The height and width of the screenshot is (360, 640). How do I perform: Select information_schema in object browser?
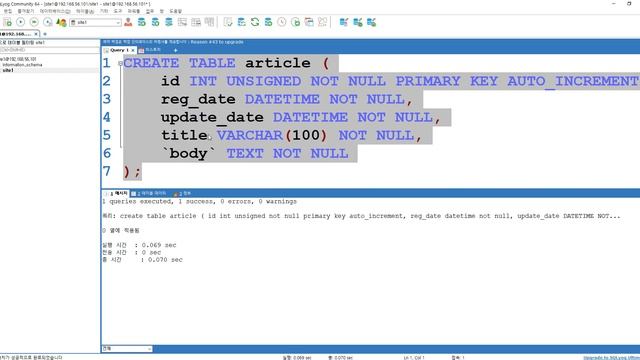22,65
